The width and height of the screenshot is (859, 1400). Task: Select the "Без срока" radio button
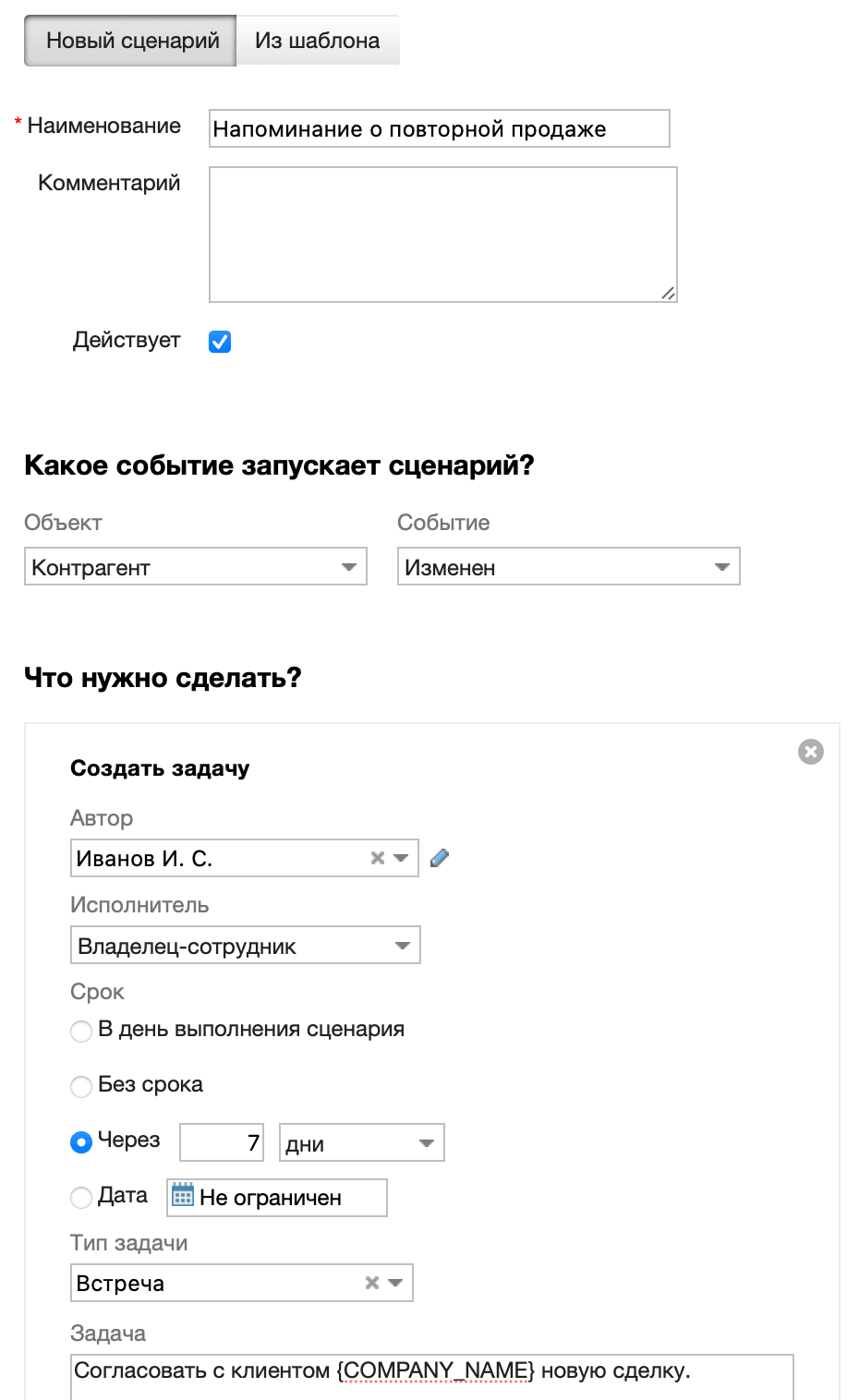pyautogui.click(x=80, y=1086)
